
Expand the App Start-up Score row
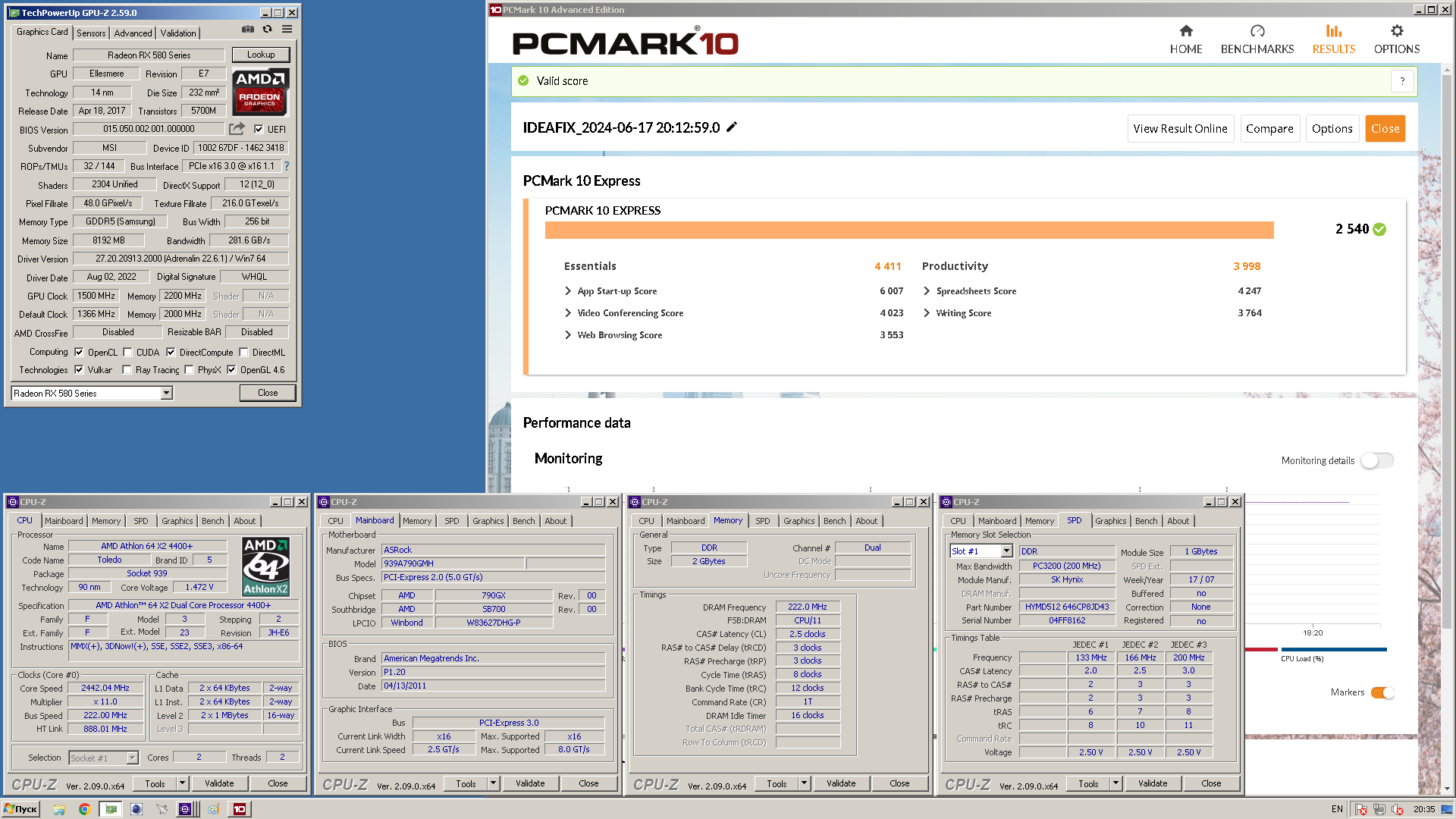coord(568,291)
